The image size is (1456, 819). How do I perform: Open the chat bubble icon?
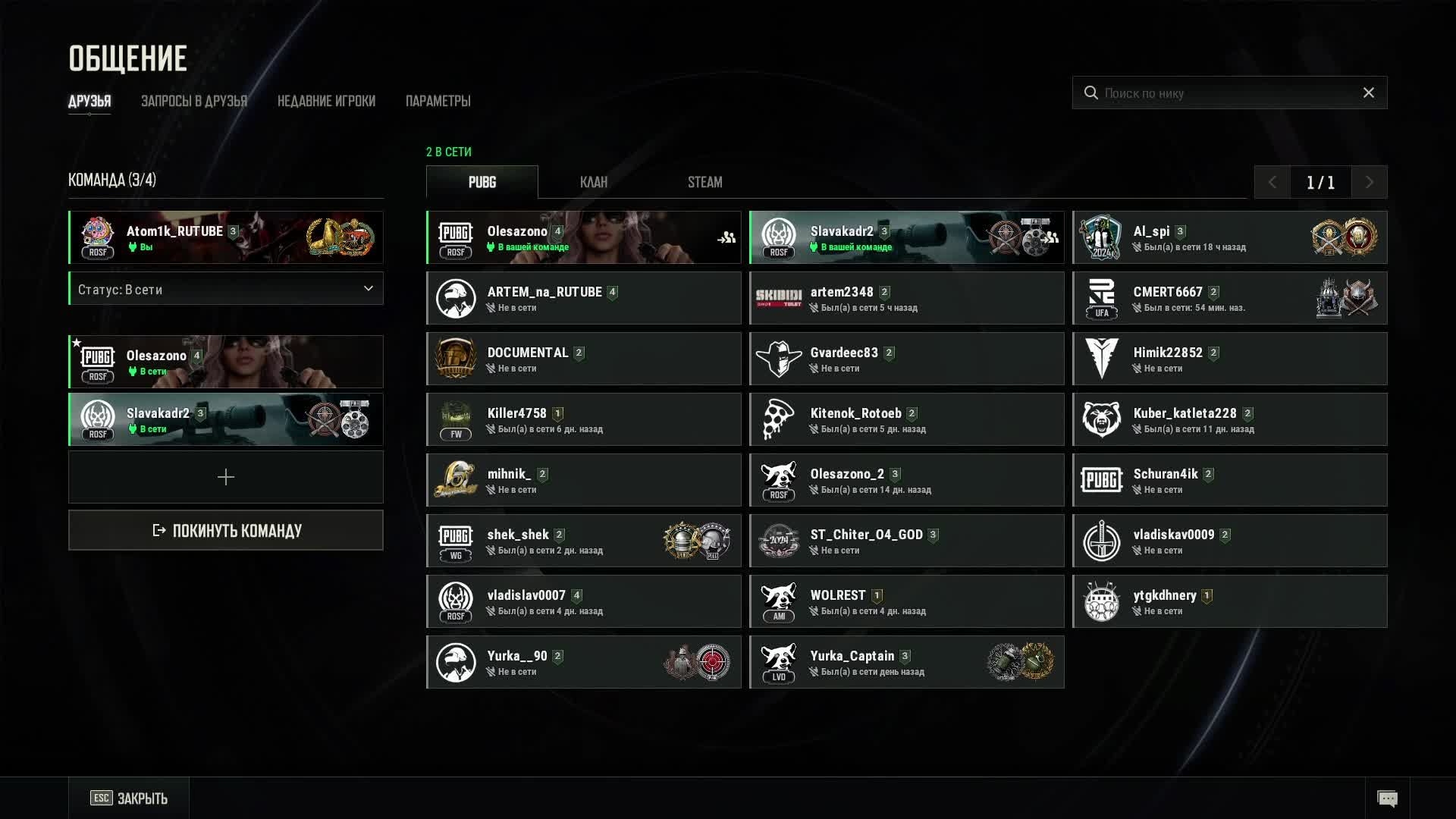point(1387,799)
